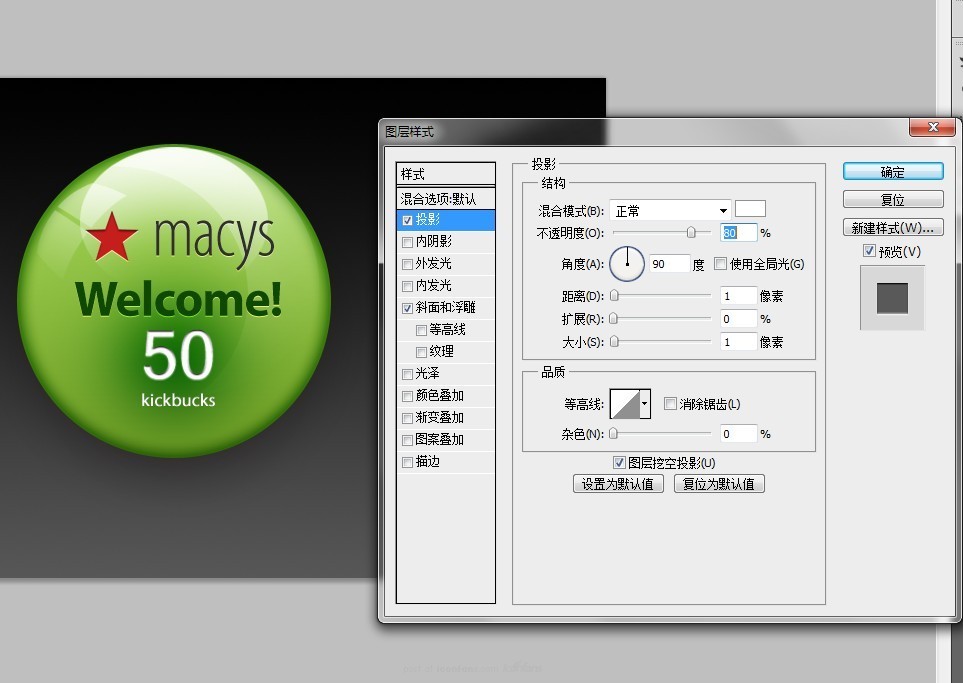This screenshot has height=683, width=963.
Task: Enable the 内发光 inner glow checkbox
Action: pos(407,286)
